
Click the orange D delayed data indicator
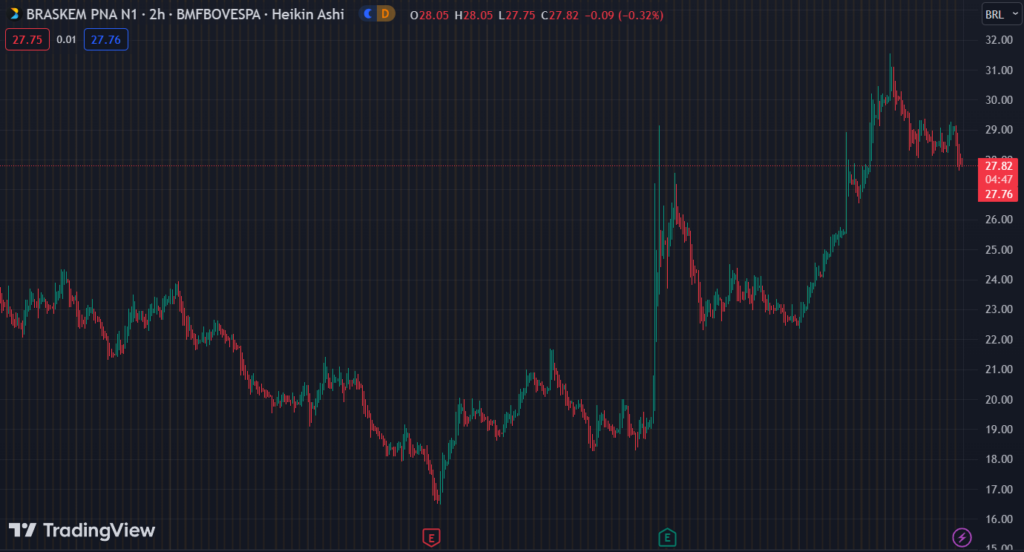[385, 14]
